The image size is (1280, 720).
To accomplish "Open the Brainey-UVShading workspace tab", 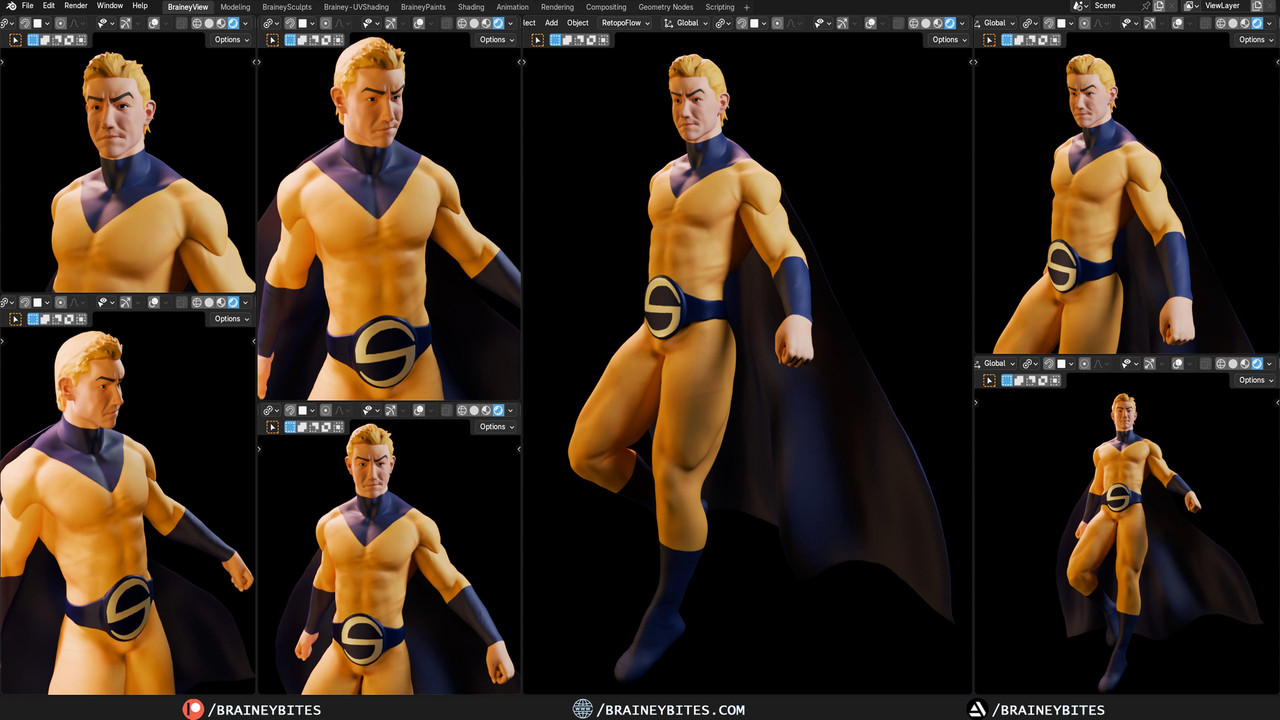I will point(356,7).
